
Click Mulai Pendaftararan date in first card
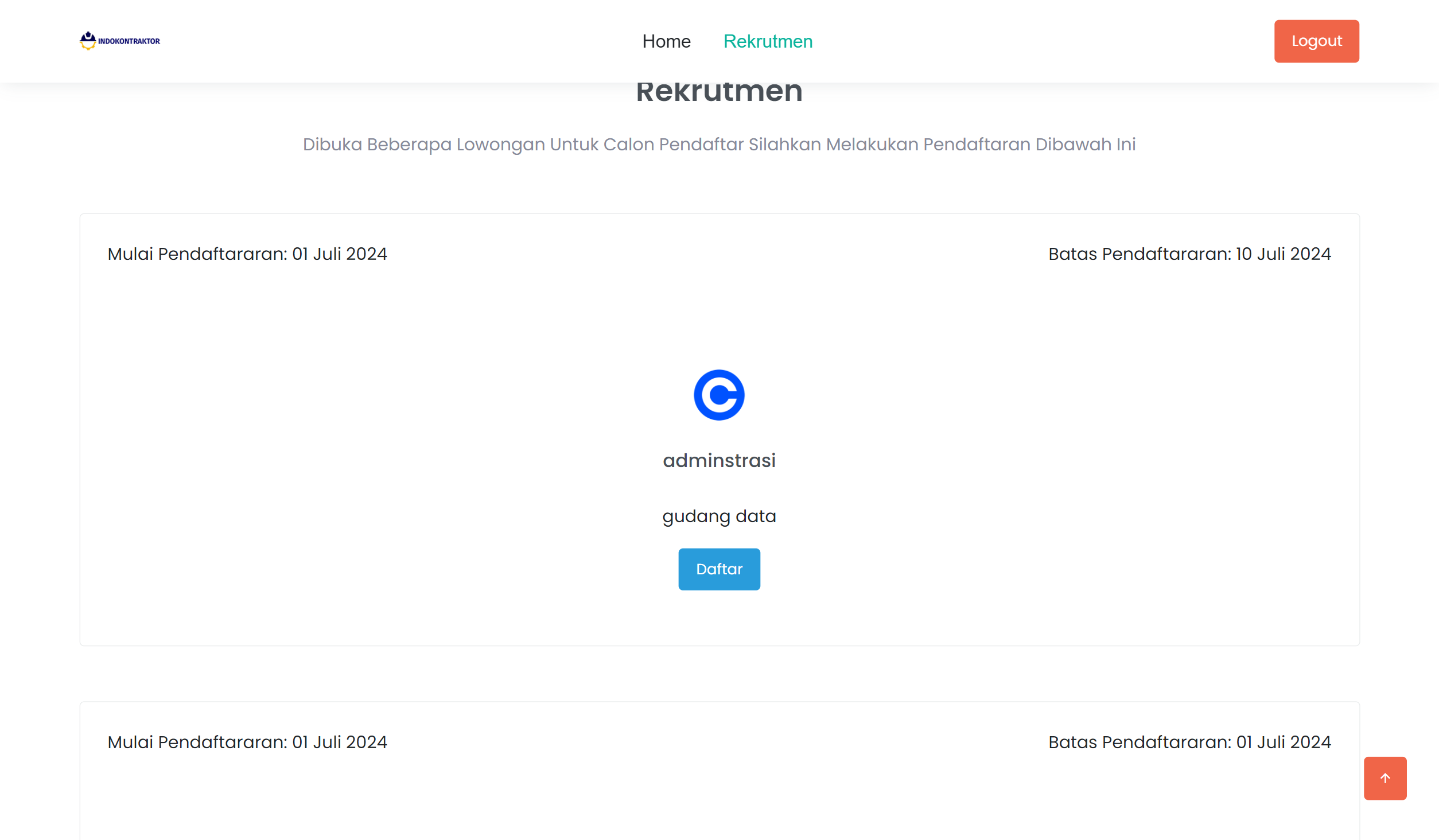click(x=247, y=254)
